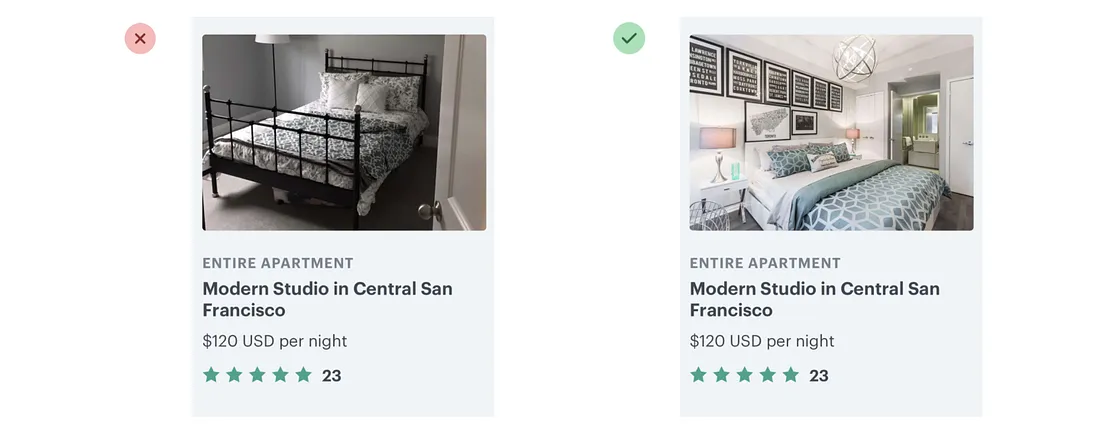The height and width of the screenshot is (433, 1100).
Task: Click the first rating star on the right card
Action: [x=698, y=375]
